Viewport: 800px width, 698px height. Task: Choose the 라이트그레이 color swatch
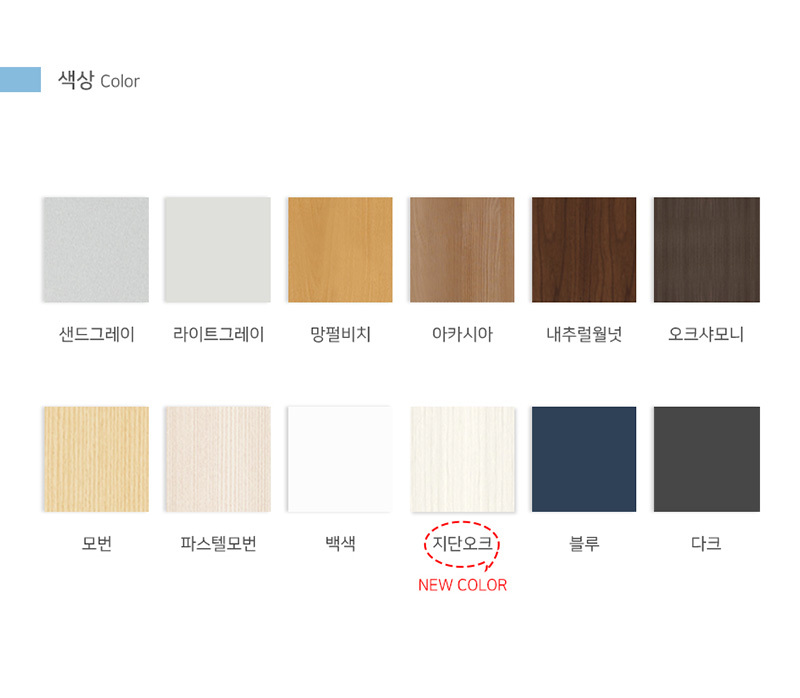tap(218, 250)
